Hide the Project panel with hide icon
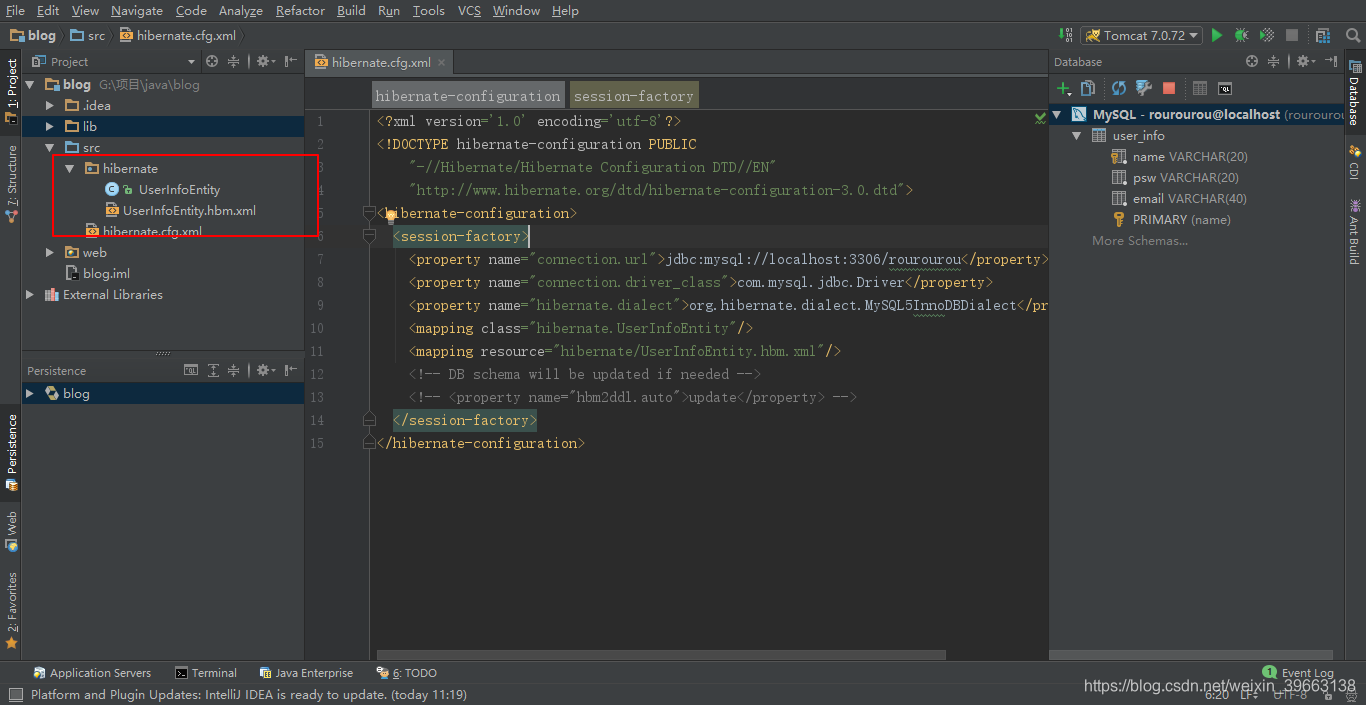 point(291,61)
